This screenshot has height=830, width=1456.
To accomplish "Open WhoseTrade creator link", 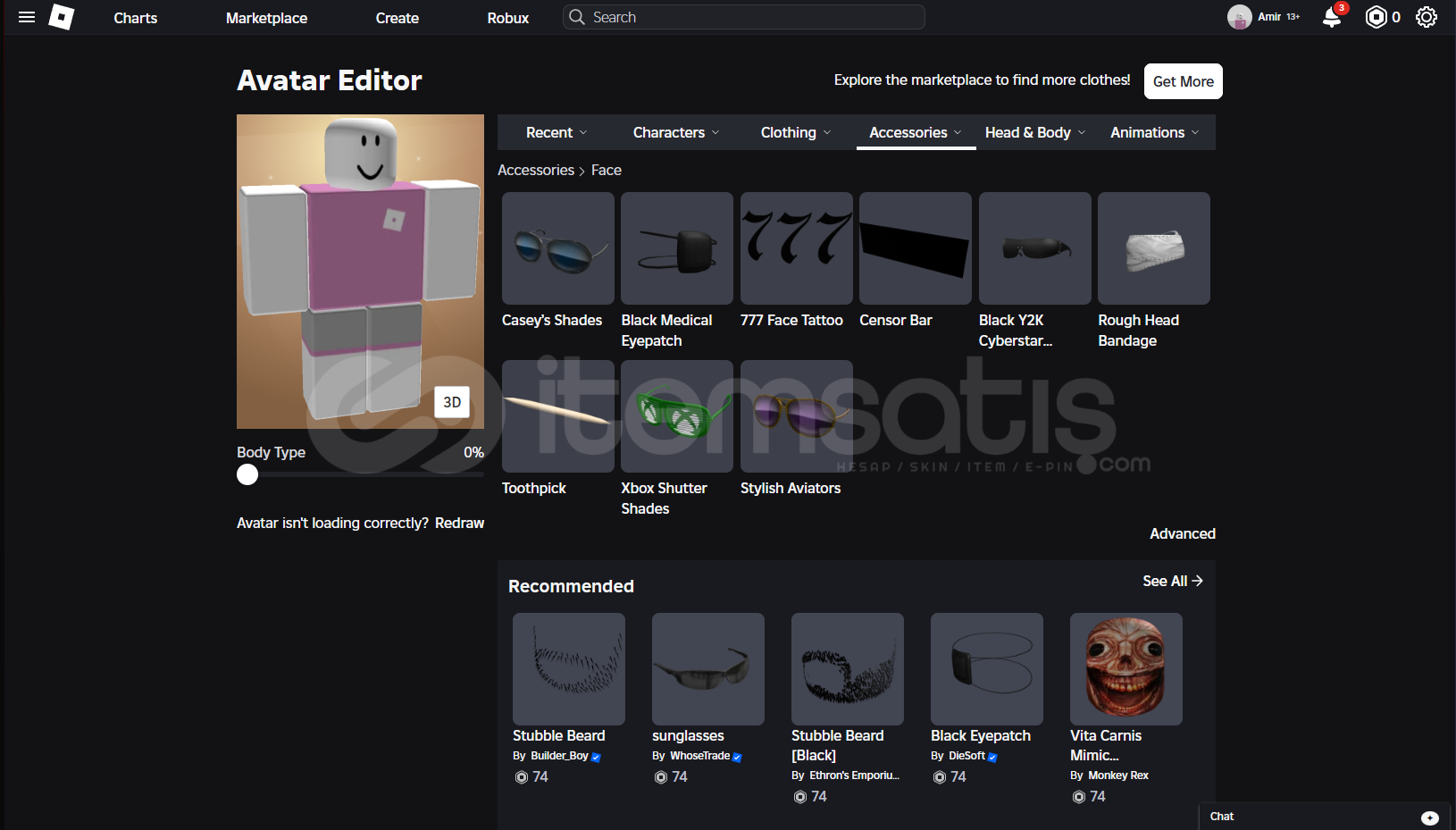I will [700, 756].
